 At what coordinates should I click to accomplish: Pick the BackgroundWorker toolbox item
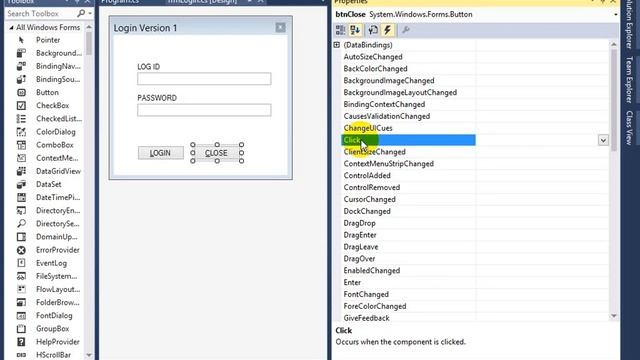coord(48,53)
